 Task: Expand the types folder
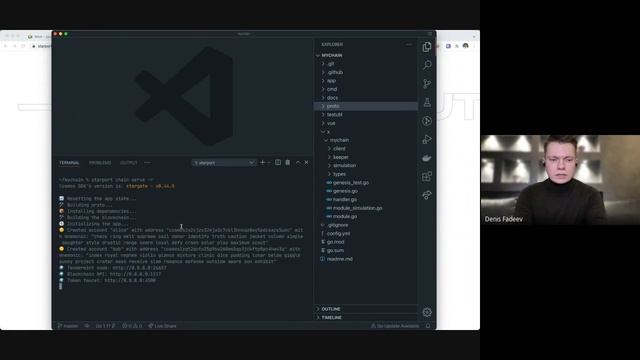[x=366, y=174]
